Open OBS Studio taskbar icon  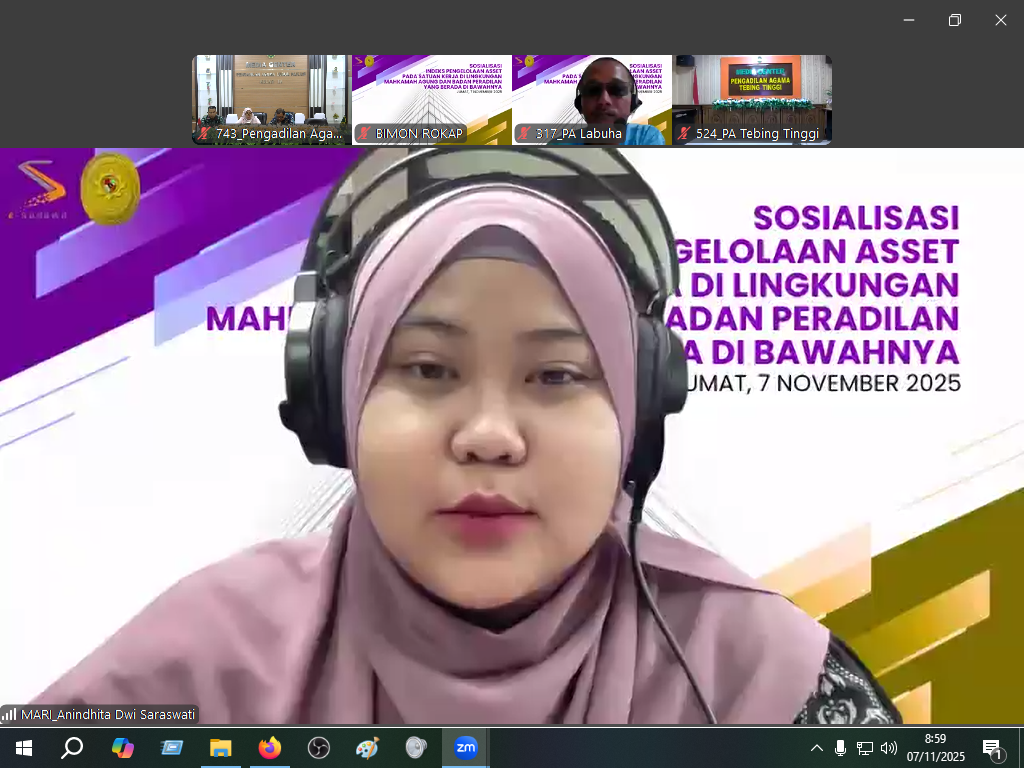[319, 748]
